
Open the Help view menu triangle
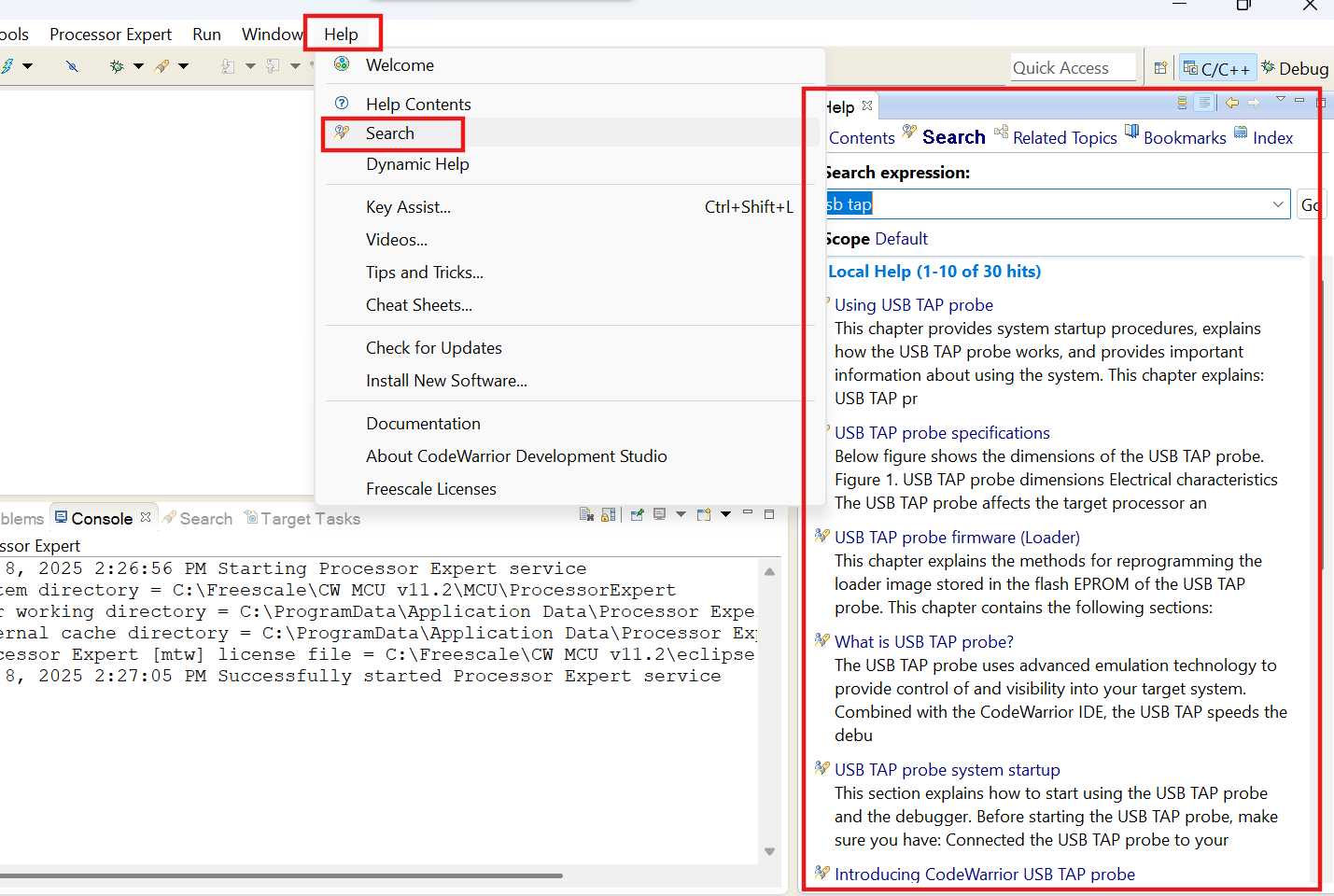(x=1281, y=99)
